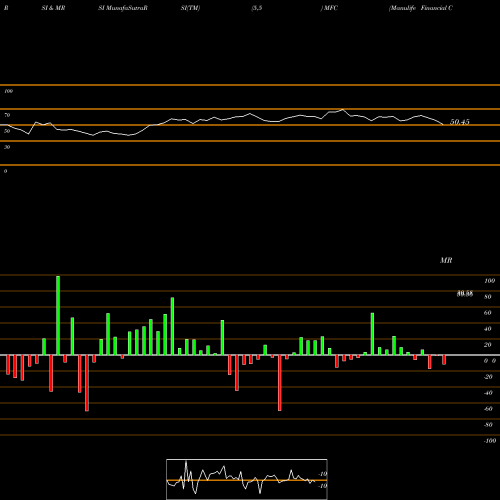Click the '(5,5' parameter text
500x500 pixels.
pos(257,8)
